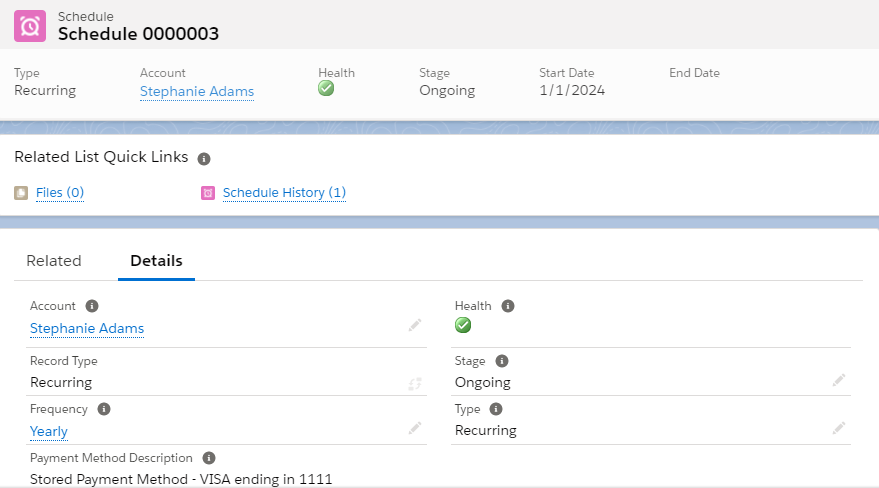879x488 pixels.
Task: Switch to the Related tab
Action: 54,261
